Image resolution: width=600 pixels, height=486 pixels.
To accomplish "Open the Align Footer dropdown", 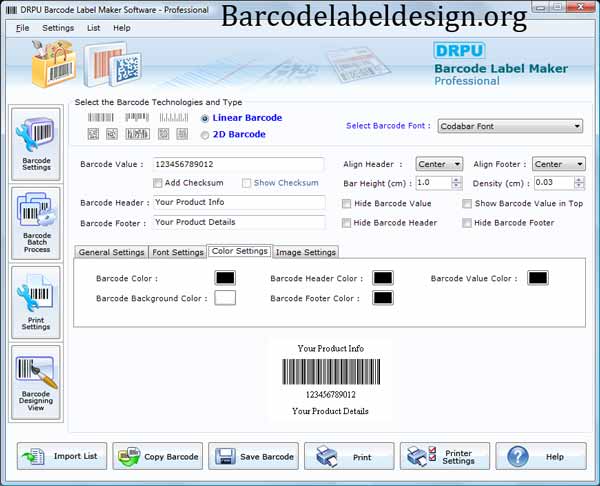I will click(558, 164).
